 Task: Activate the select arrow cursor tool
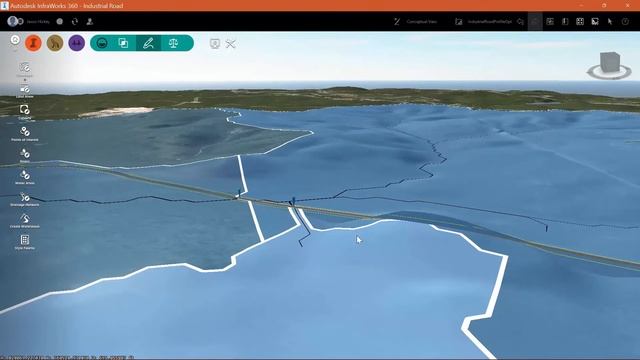610,21
